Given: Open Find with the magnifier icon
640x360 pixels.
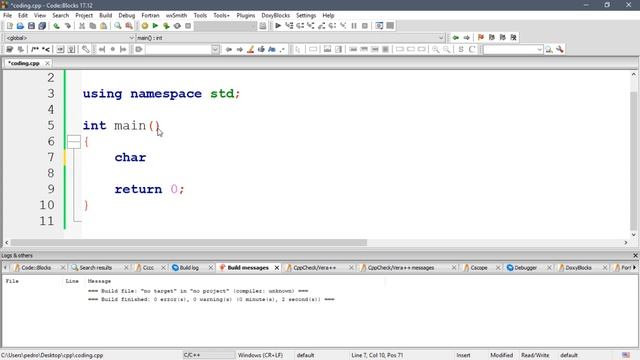Looking at the screenshot, I should tap(118, 26).
